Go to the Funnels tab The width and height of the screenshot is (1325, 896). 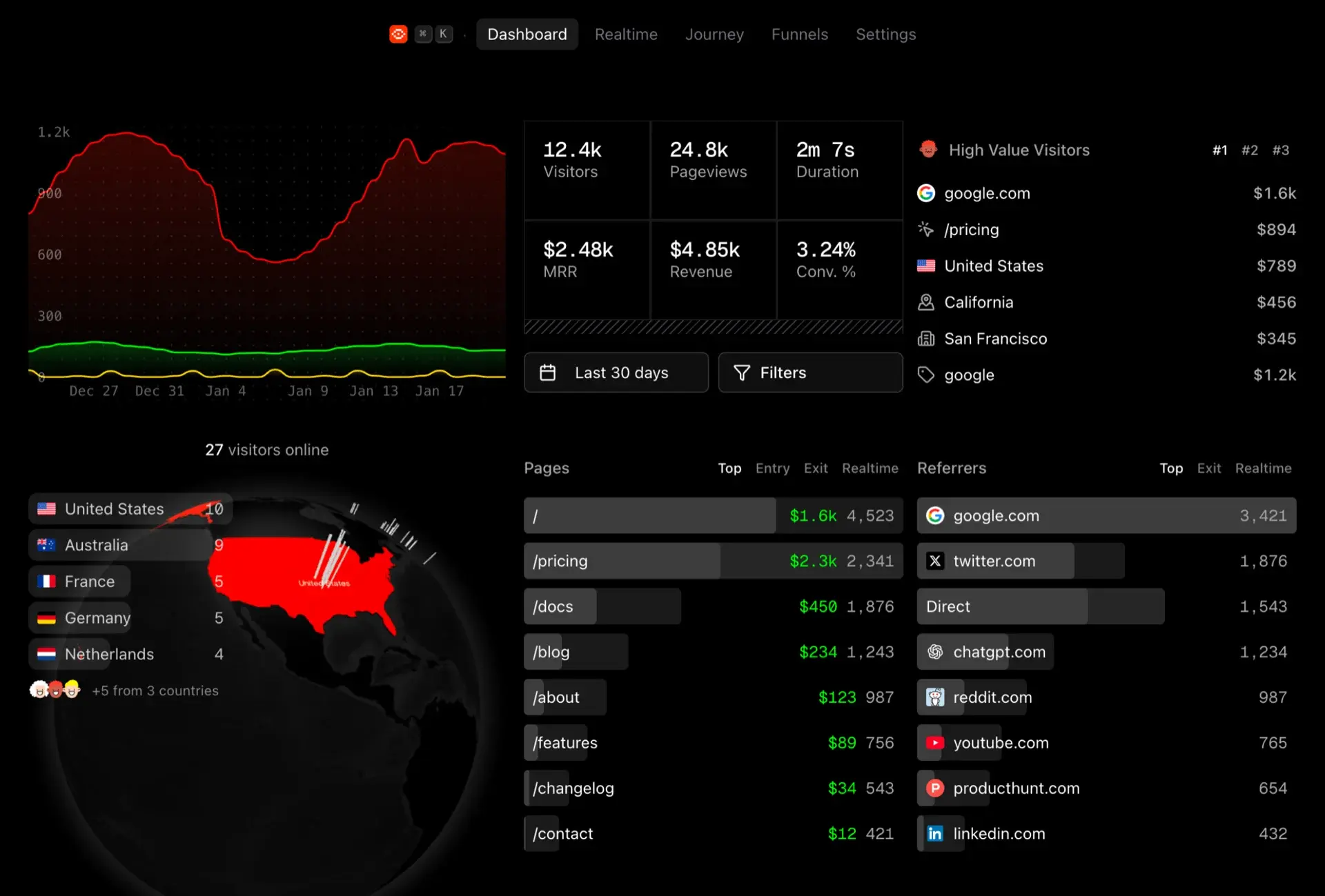[799, 34]
